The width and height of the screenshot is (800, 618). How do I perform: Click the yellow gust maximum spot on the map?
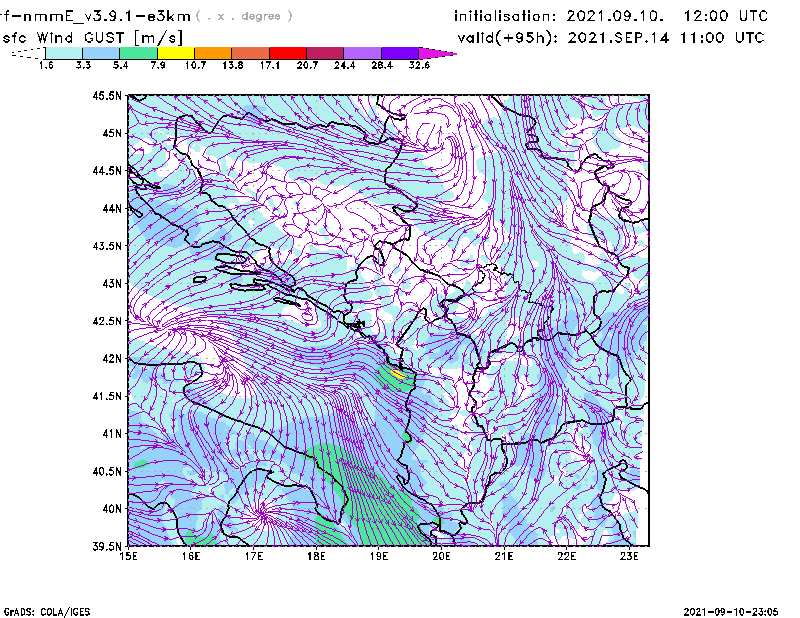click(x=398, y=374)
